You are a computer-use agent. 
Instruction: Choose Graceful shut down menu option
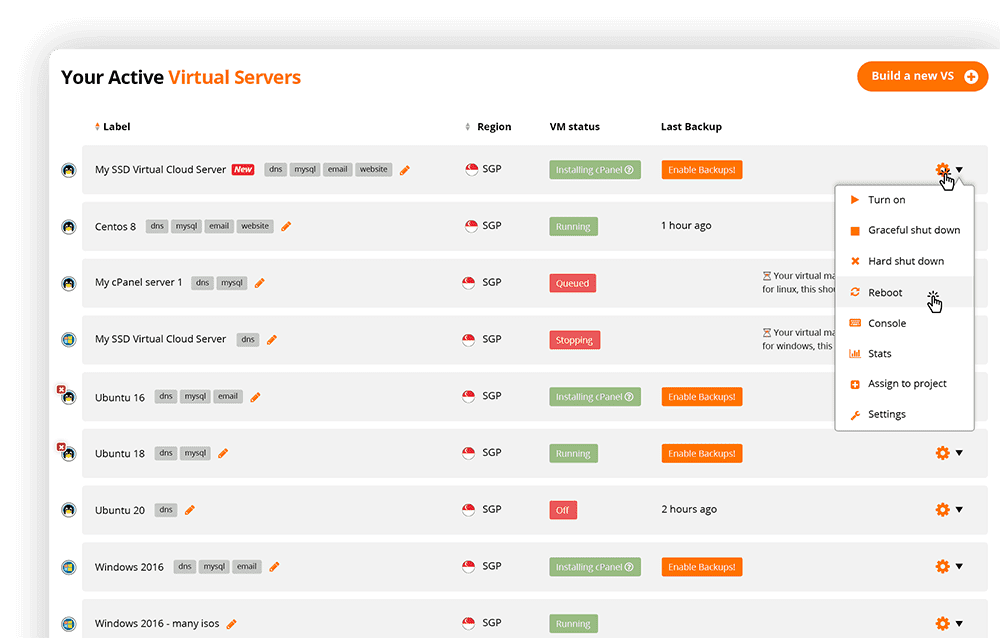[913, 230]
